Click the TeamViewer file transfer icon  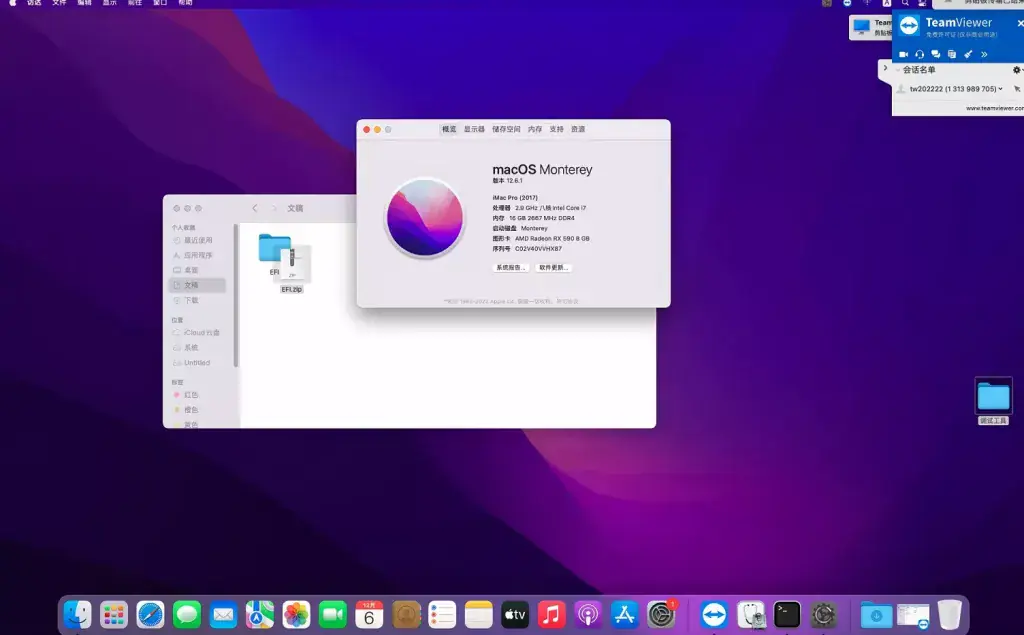click(952, 54)
